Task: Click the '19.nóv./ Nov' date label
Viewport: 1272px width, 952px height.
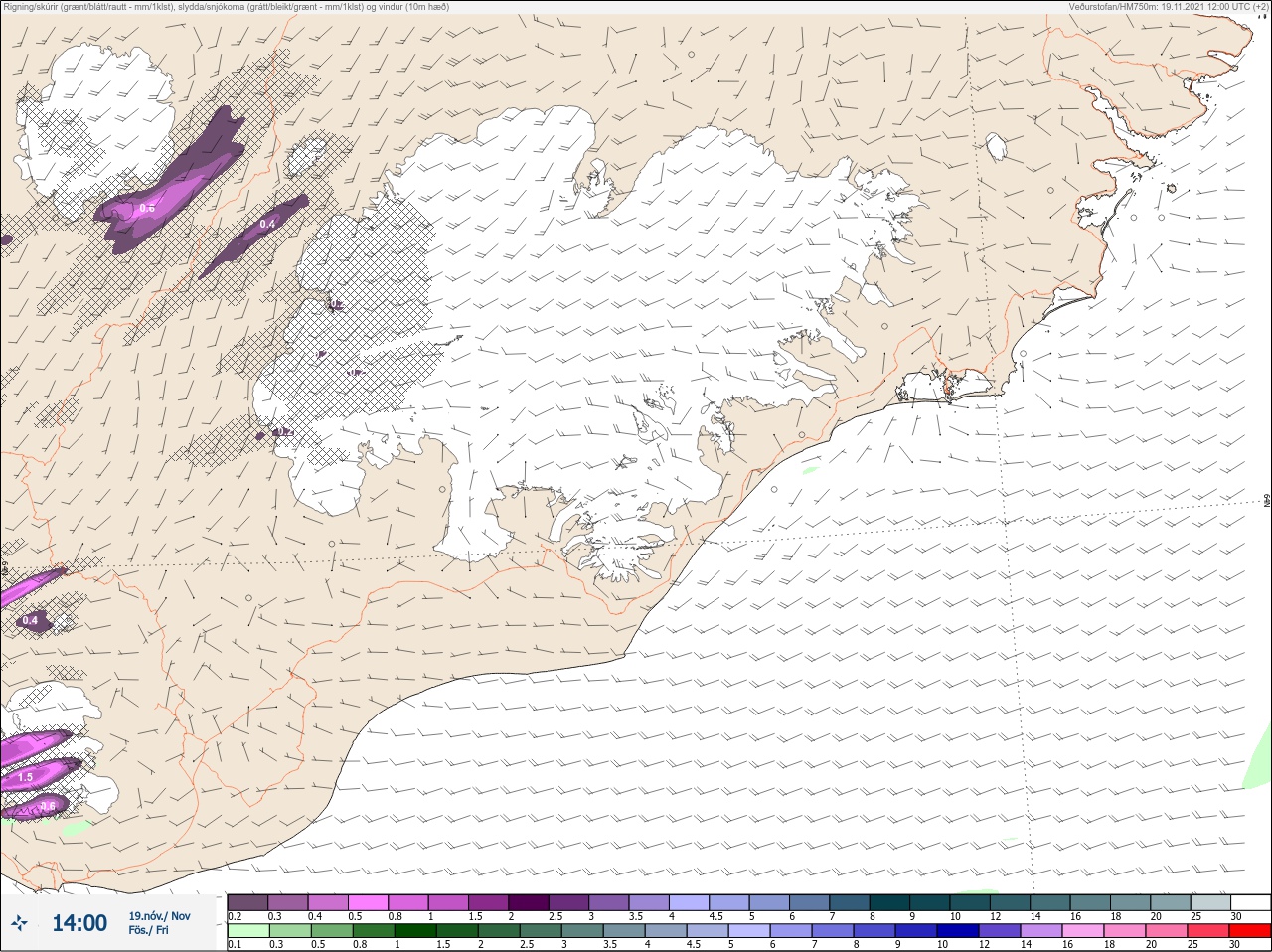Action: click(x=159, y=916)
